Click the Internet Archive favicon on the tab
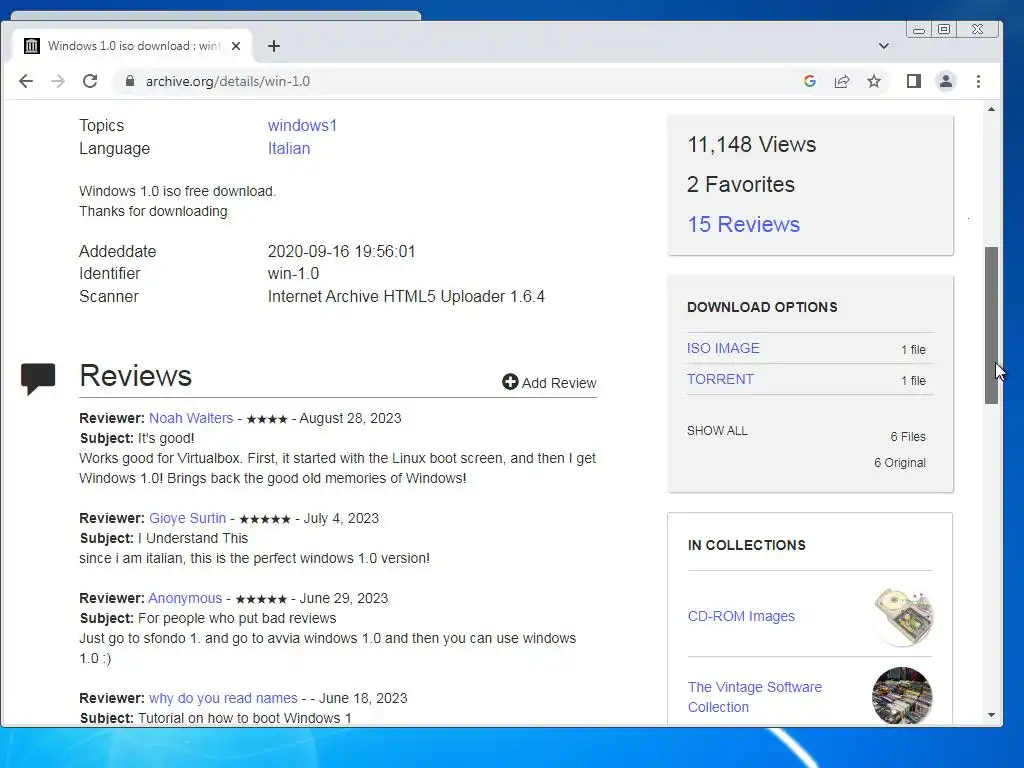1024x768 pixels. (x=31, y=46)
